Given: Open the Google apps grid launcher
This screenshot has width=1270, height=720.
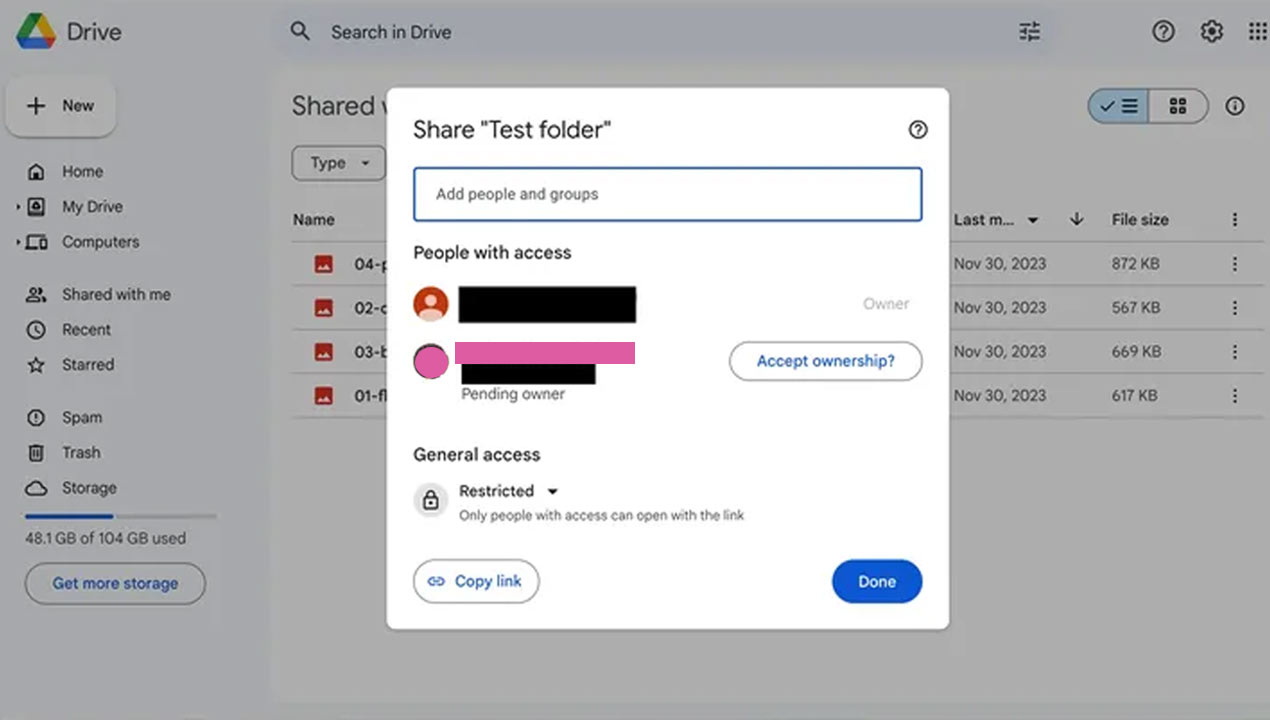Looking at the screenshot, I should [1257, 31].
